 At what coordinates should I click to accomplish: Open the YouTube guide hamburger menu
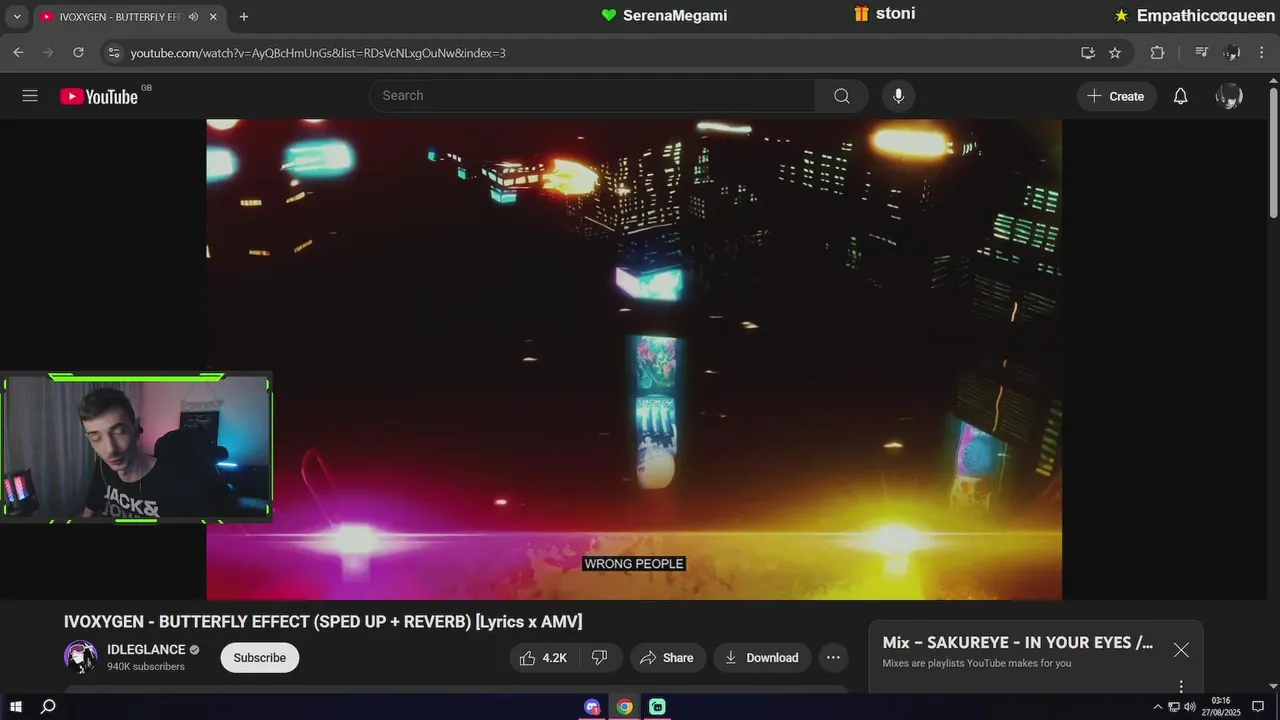[x=30, y=96]
